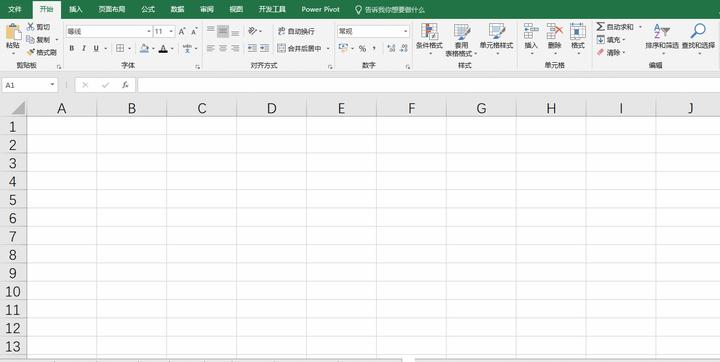
Task: Open the Name Box dropdown arrow
Action: point(52,85)
